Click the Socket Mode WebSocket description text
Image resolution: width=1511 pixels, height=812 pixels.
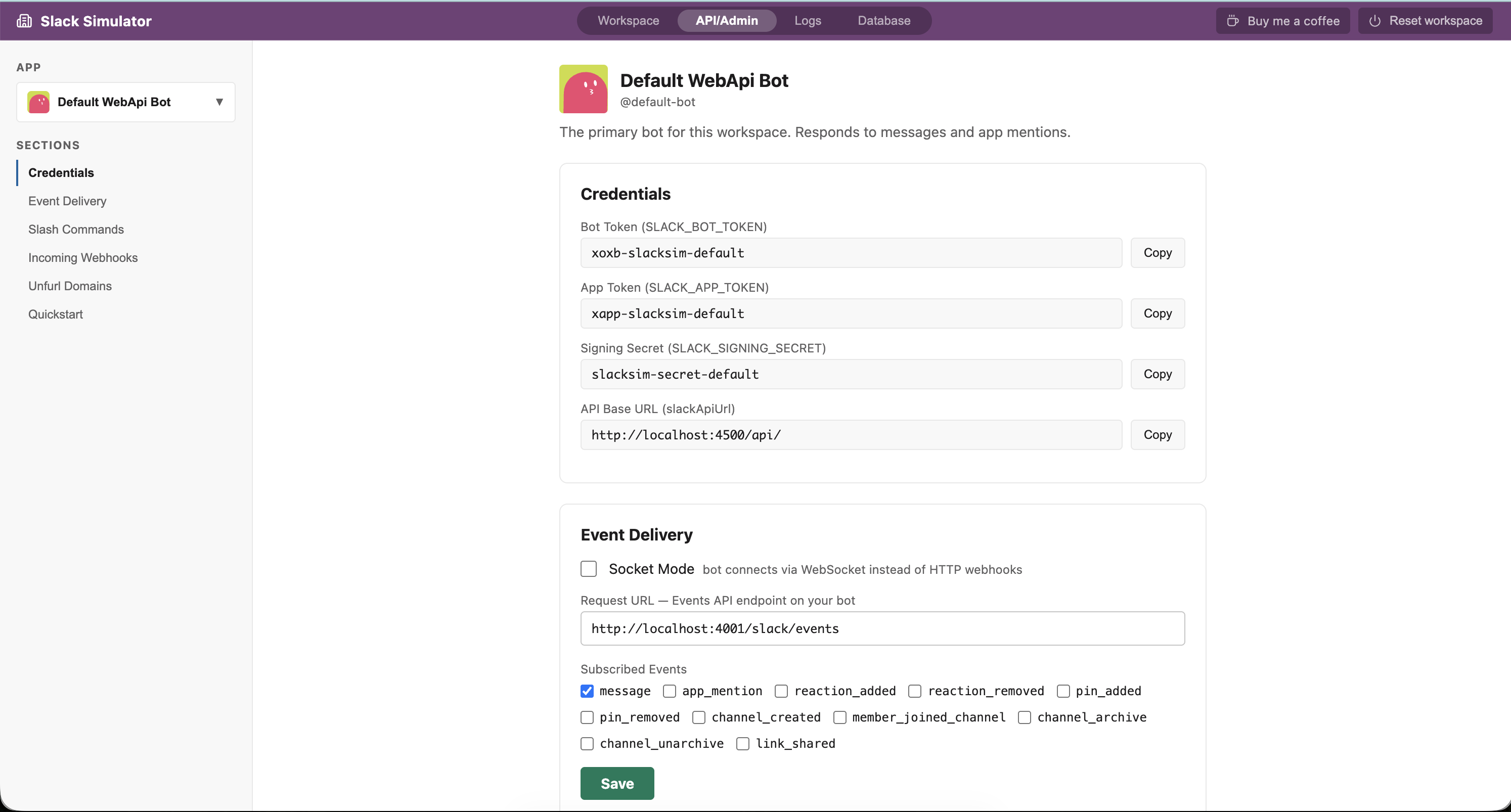(862, 570)
